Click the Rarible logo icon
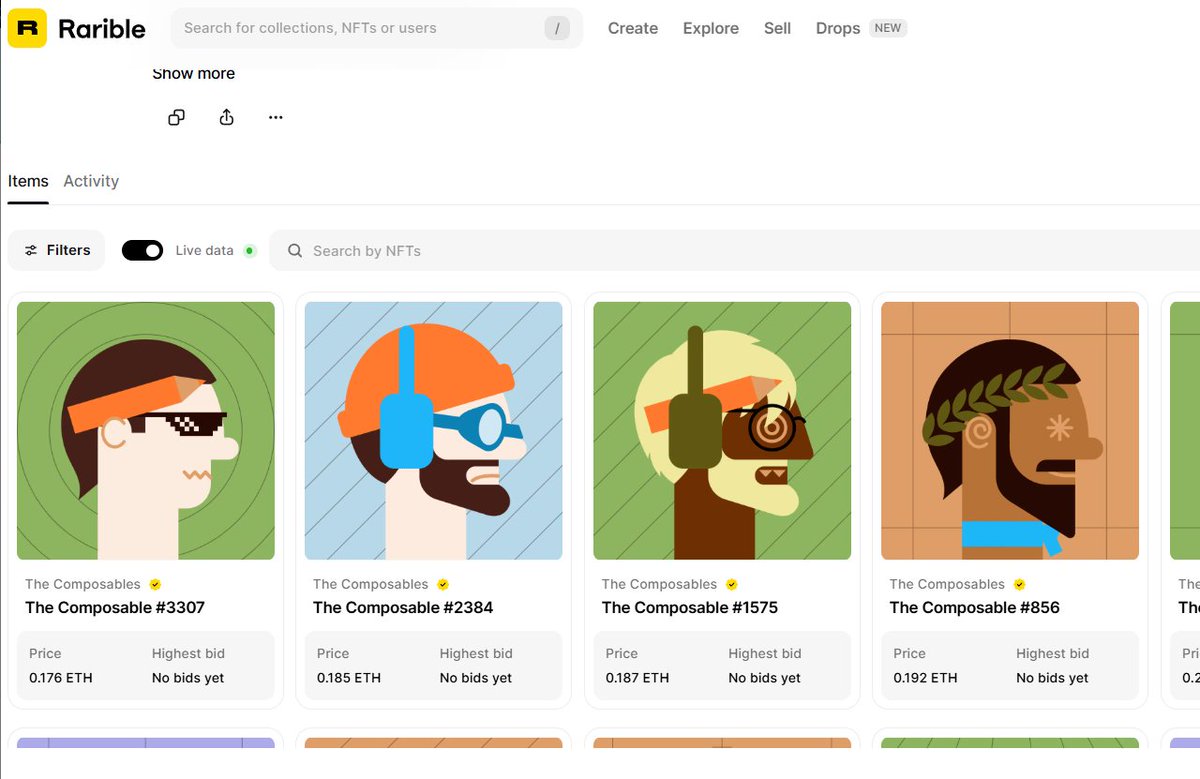This screenshot has height=779, width=1200. (27, 28)
